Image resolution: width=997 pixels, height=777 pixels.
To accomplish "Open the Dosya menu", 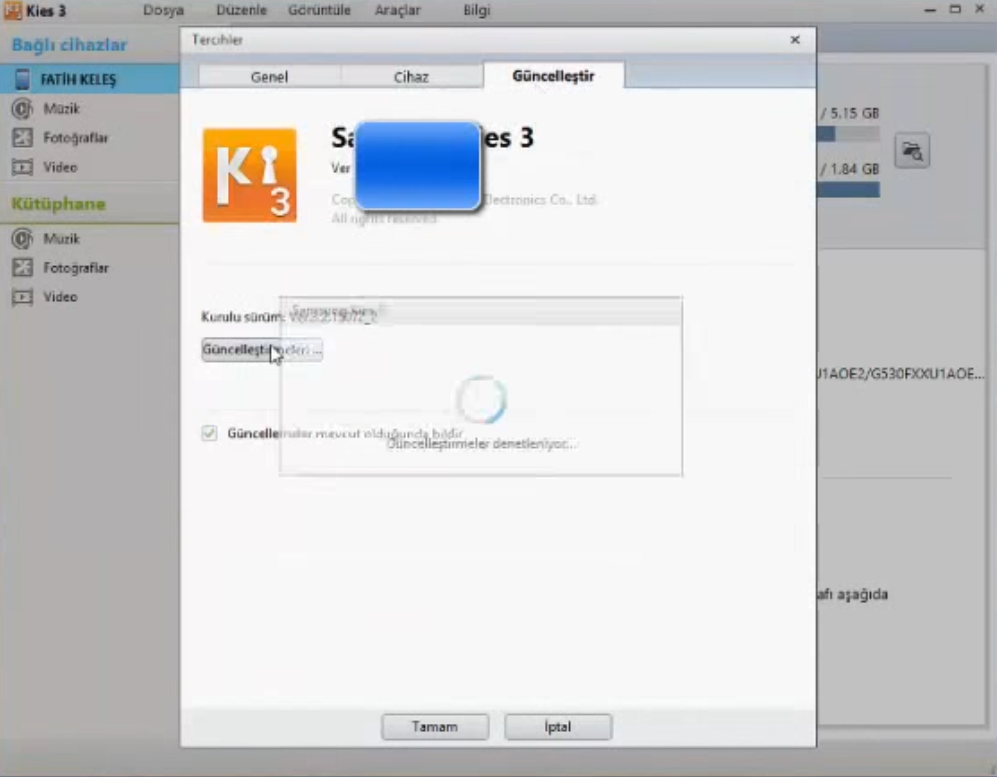I will 163,10.
